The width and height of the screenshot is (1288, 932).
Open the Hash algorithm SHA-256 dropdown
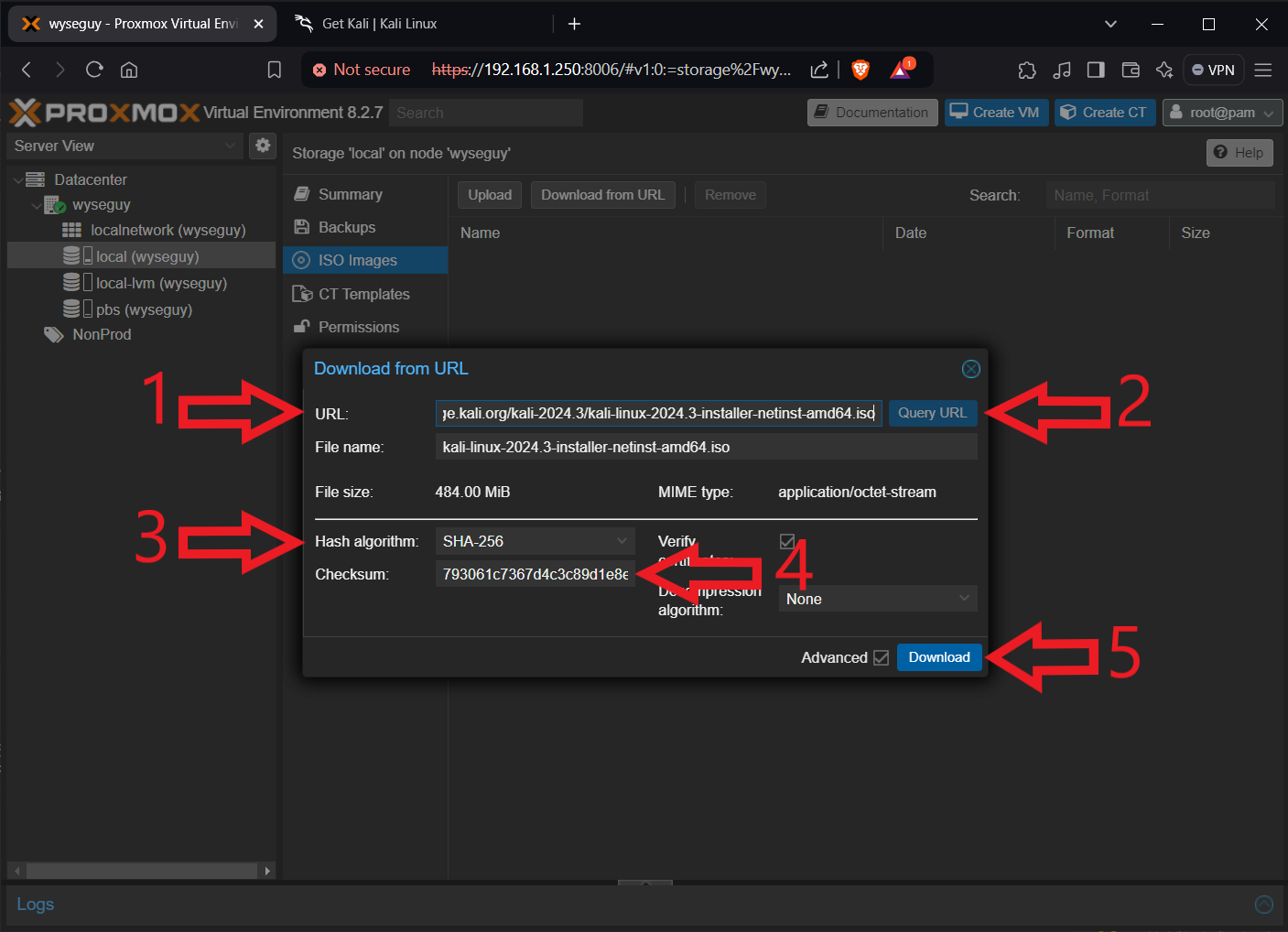pos(535,541)
